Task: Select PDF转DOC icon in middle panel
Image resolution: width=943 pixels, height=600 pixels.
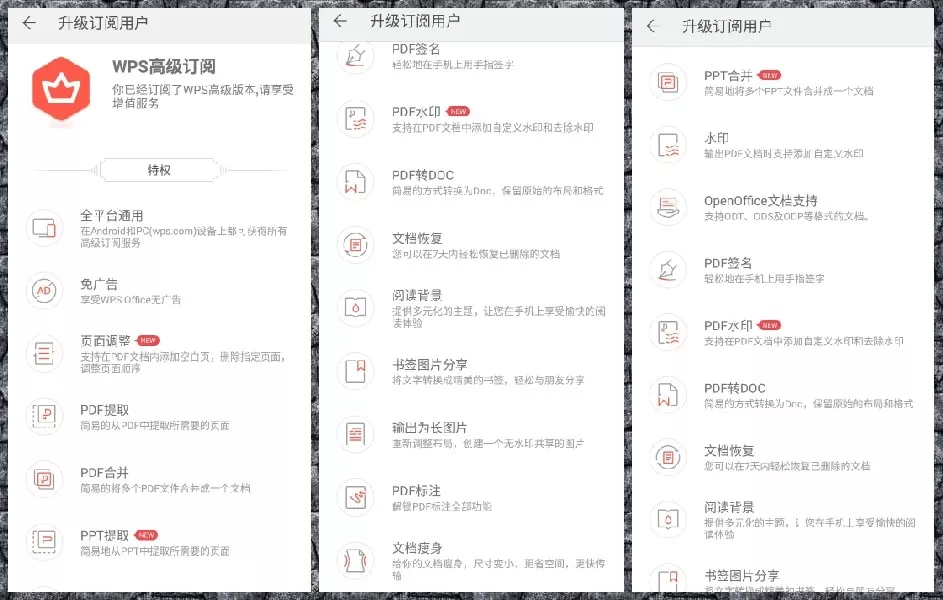Action: point(355,182)
